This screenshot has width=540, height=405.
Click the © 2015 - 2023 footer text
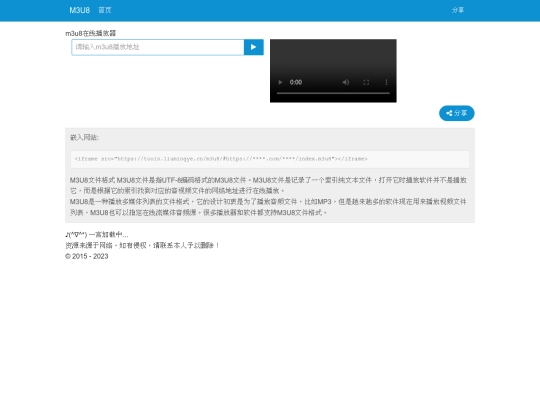[x=87, y=257]
